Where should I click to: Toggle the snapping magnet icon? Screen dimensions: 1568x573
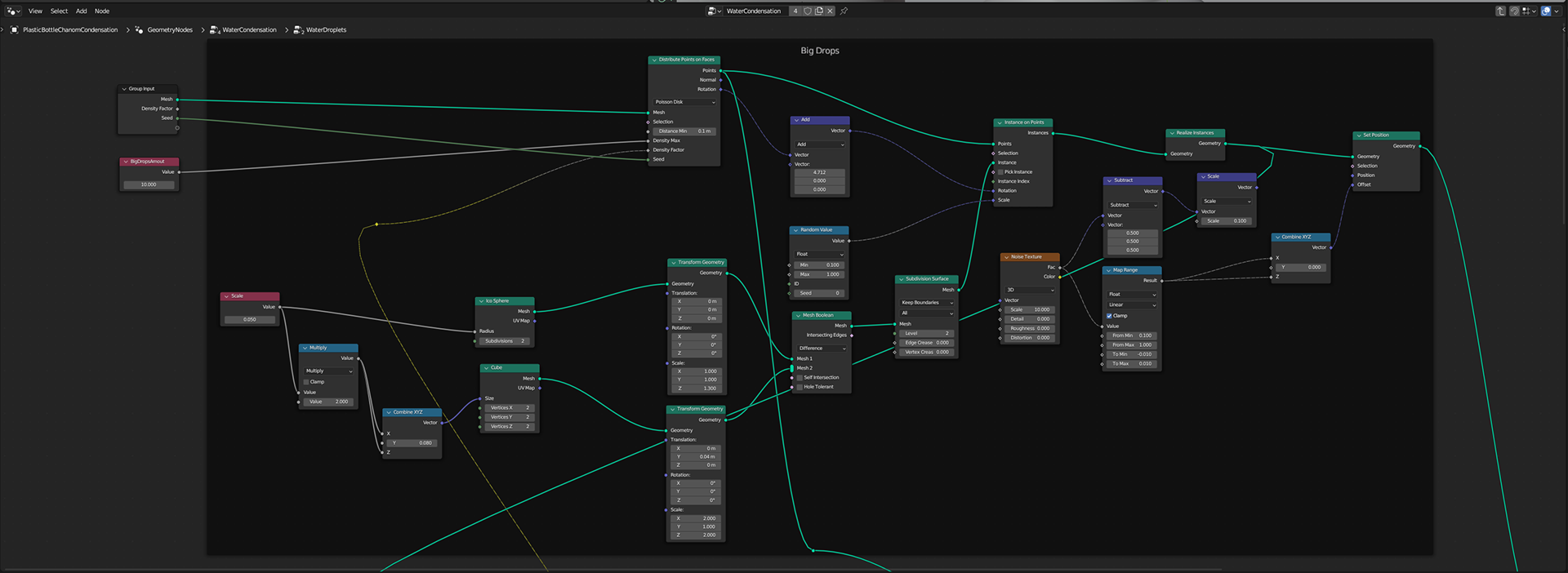tap(1515, 11)
